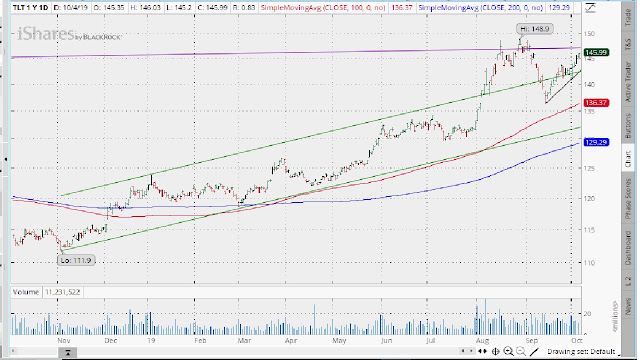Click the chart style icon above the price axis
The height and width of the screenshot is (360, 640).
click(x=590, y=8)
